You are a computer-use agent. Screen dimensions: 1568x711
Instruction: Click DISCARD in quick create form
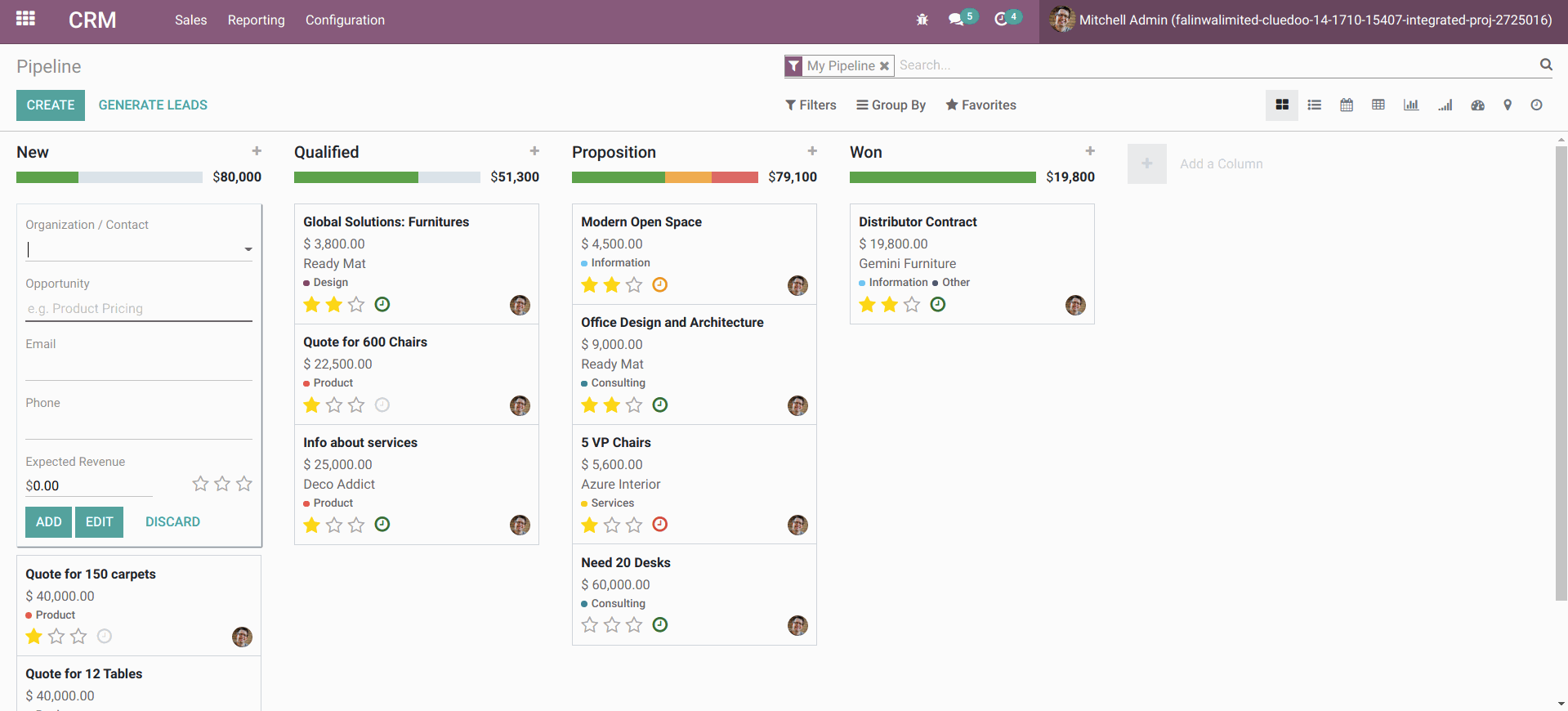click(172, 521)
